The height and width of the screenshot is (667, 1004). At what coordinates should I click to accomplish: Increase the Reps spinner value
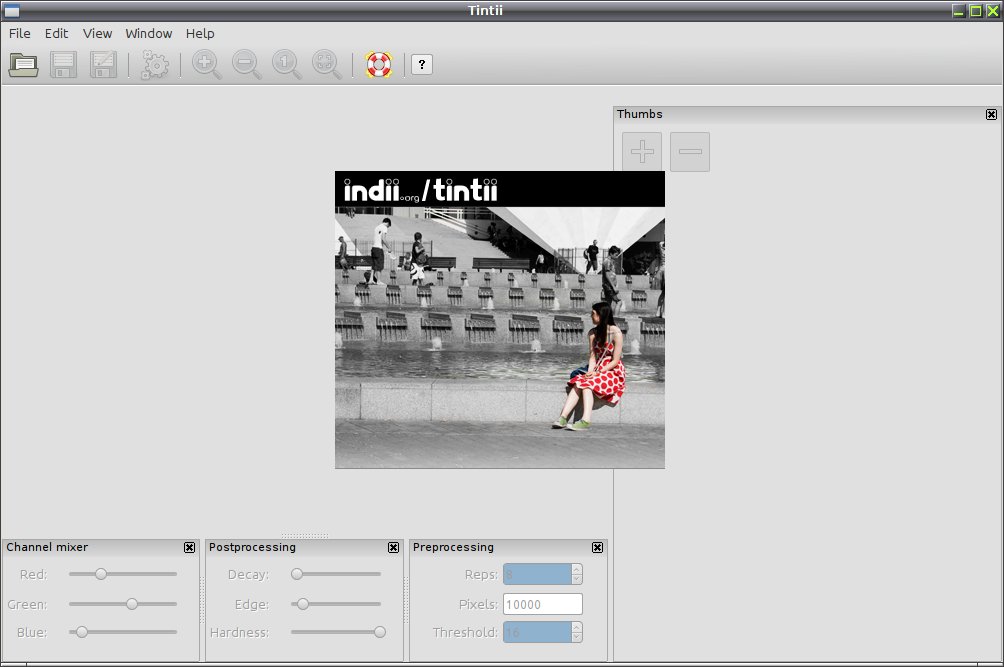pyautogui.click(x=577, y=570)
